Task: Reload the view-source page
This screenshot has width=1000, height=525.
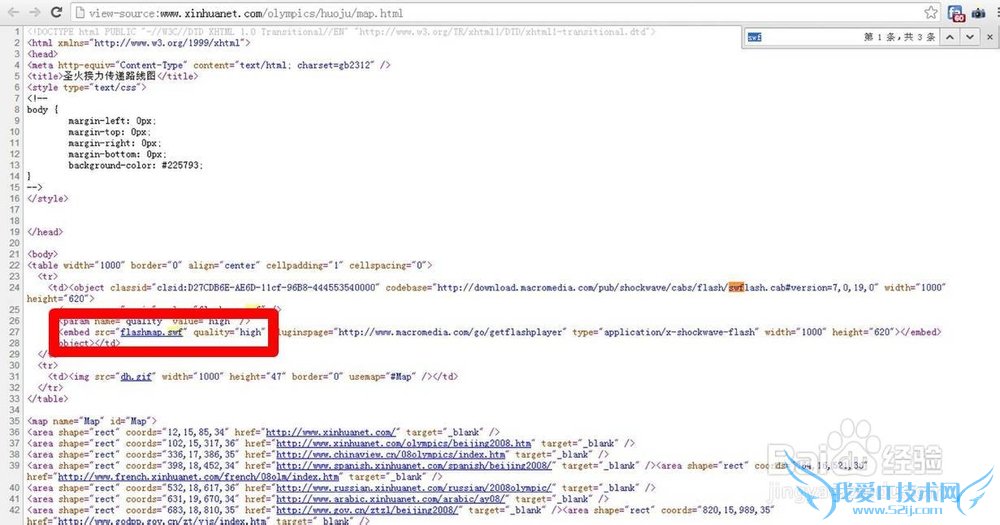Action: coord(56,12)
